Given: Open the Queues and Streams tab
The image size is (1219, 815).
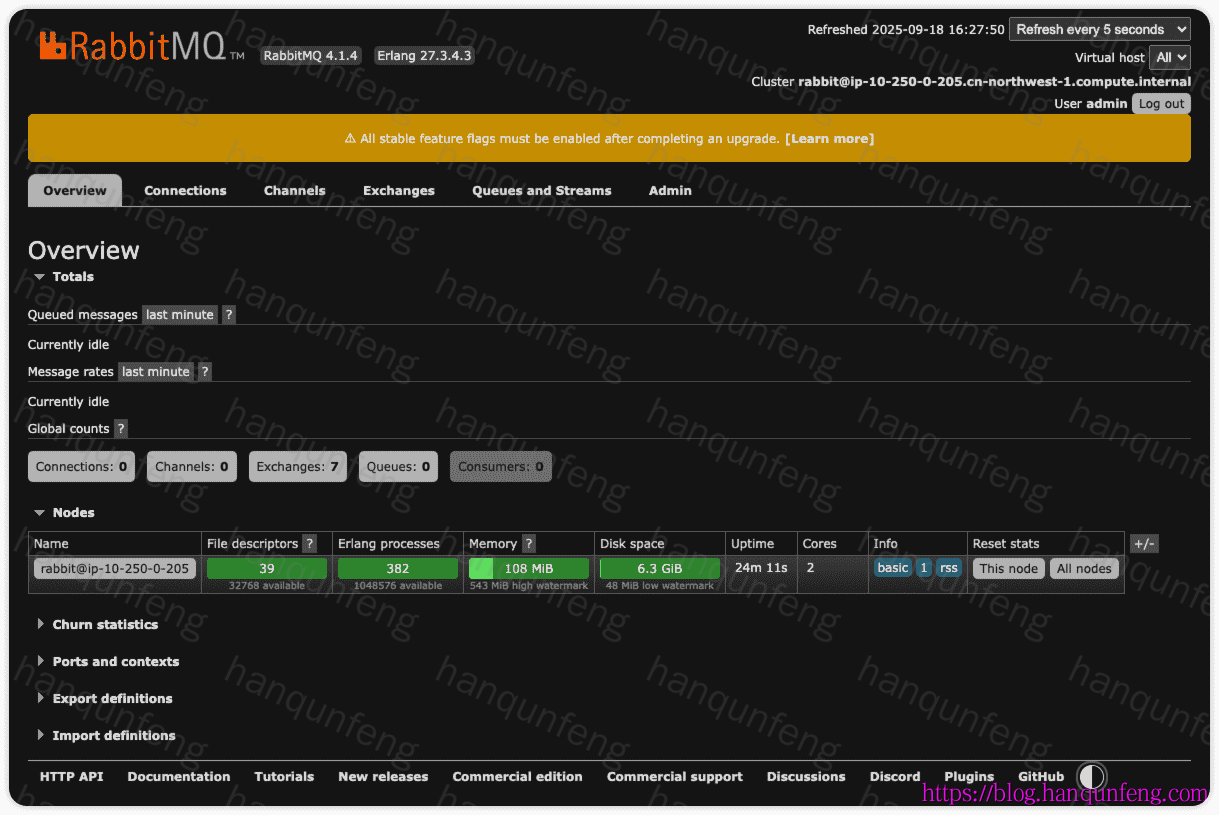Looking at the screenshot, I should click(542, 190).
